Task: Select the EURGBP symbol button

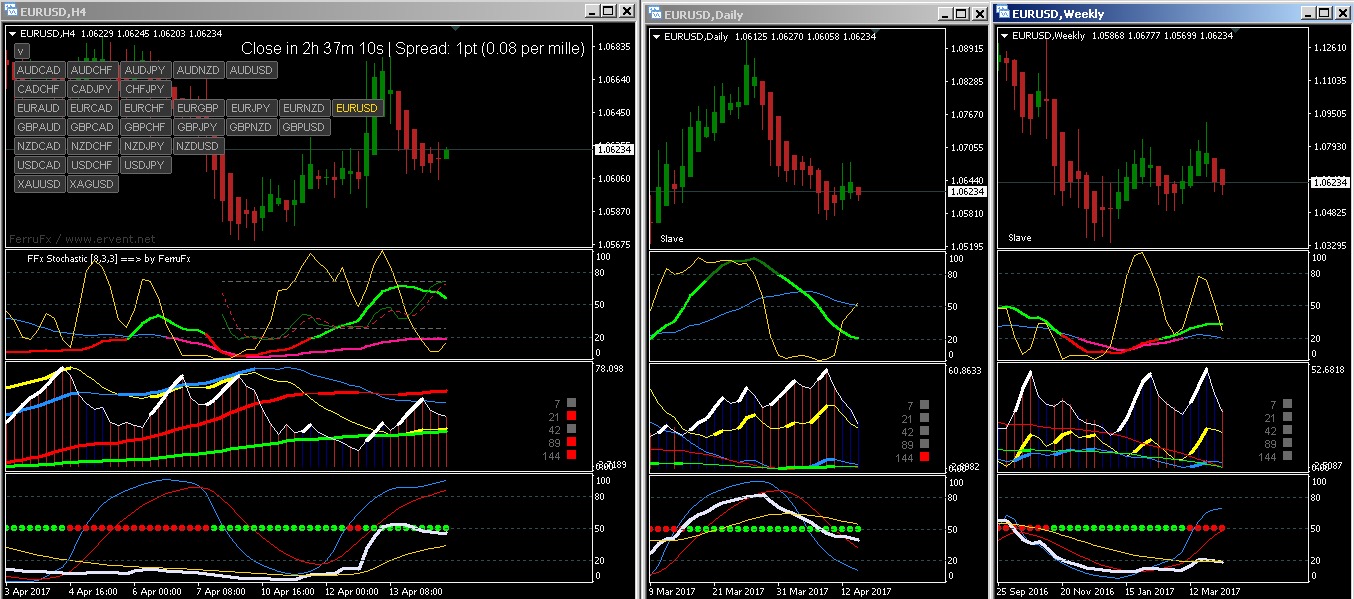Action: point(198,108)
